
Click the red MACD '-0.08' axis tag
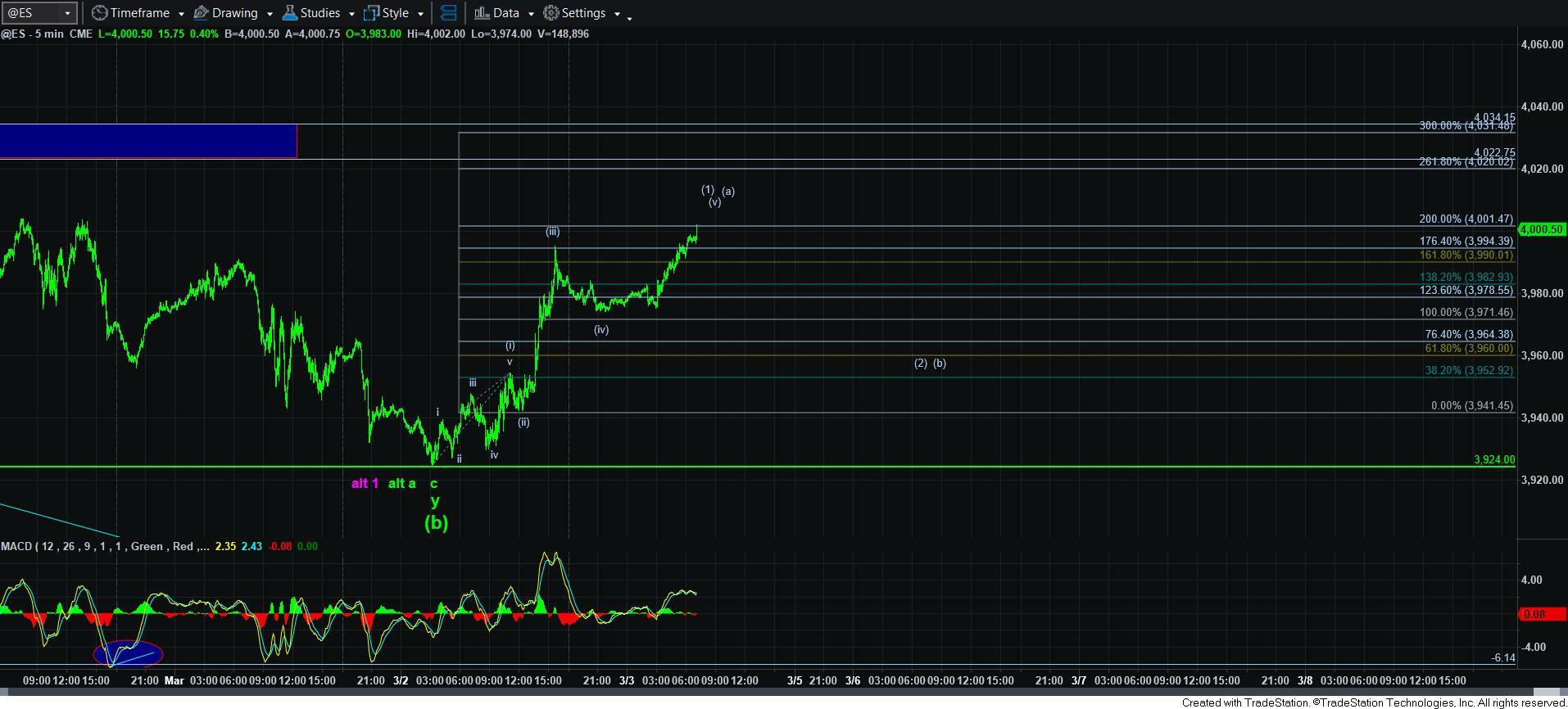(1542, 614)
